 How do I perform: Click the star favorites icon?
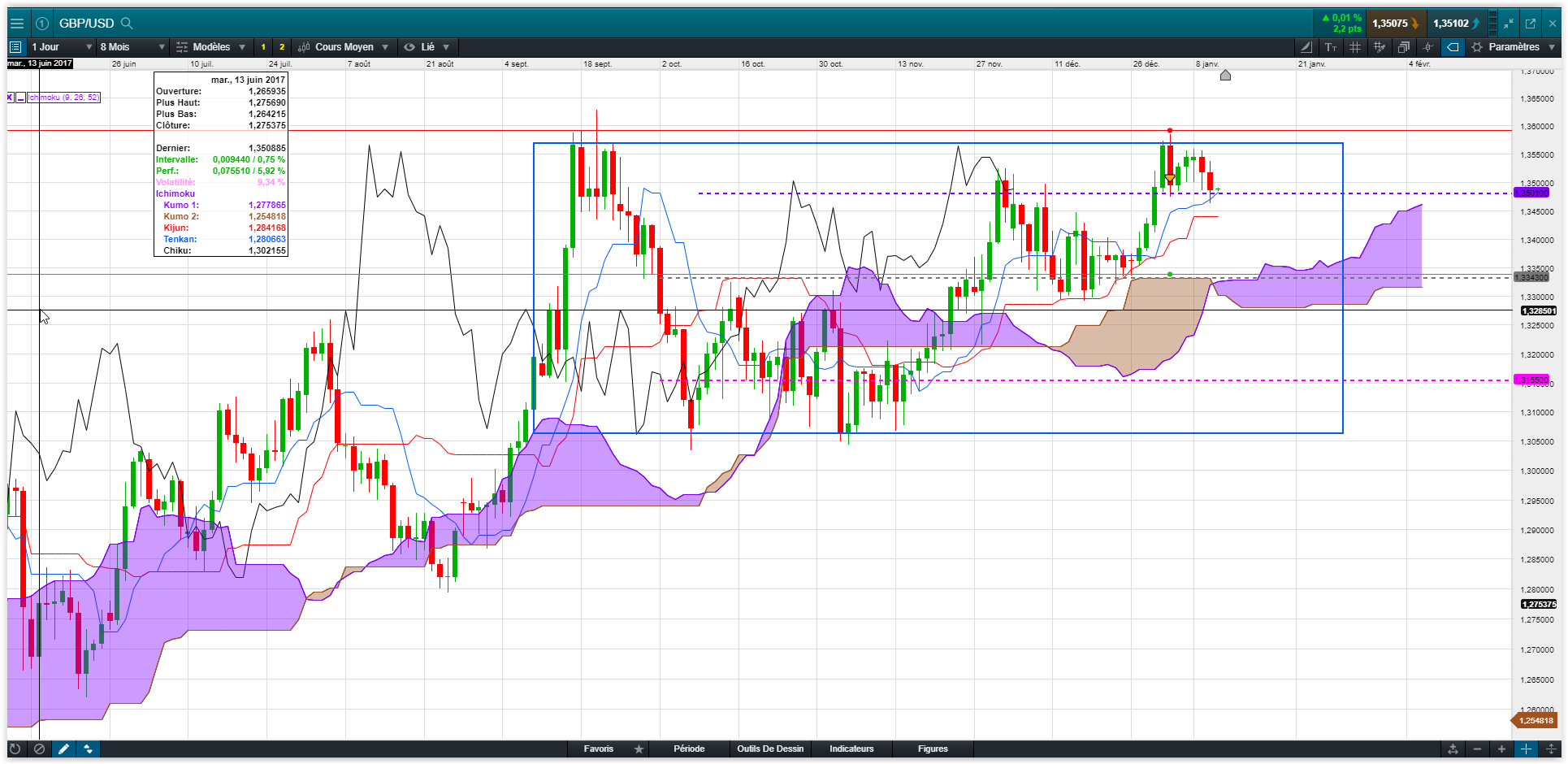point(639,749)
